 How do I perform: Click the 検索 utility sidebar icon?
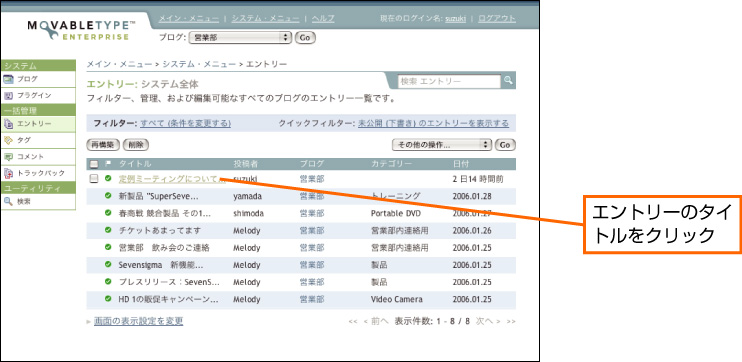[8, 202]
